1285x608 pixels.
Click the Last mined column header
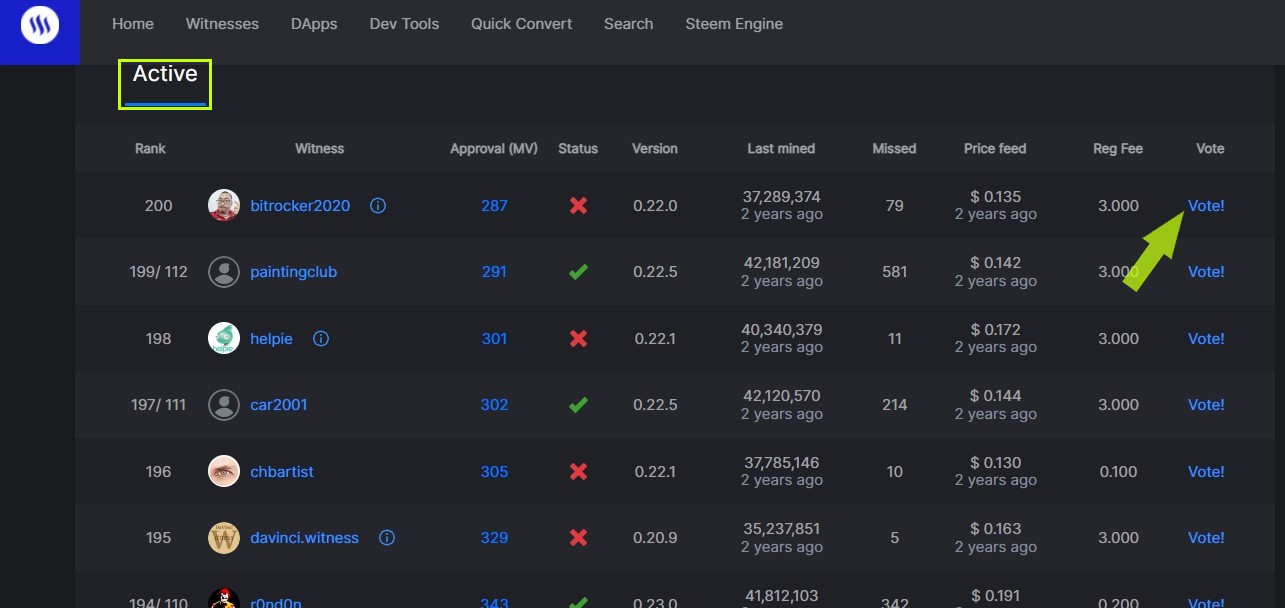(x=781, y=149)
